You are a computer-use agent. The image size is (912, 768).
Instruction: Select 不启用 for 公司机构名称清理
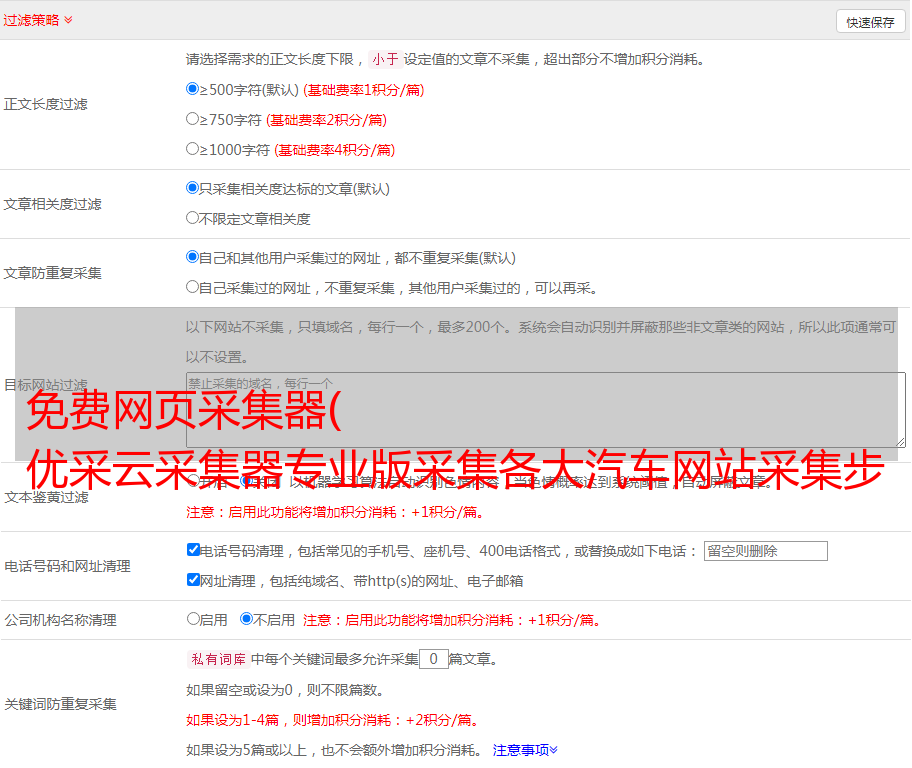click(246, 619)
